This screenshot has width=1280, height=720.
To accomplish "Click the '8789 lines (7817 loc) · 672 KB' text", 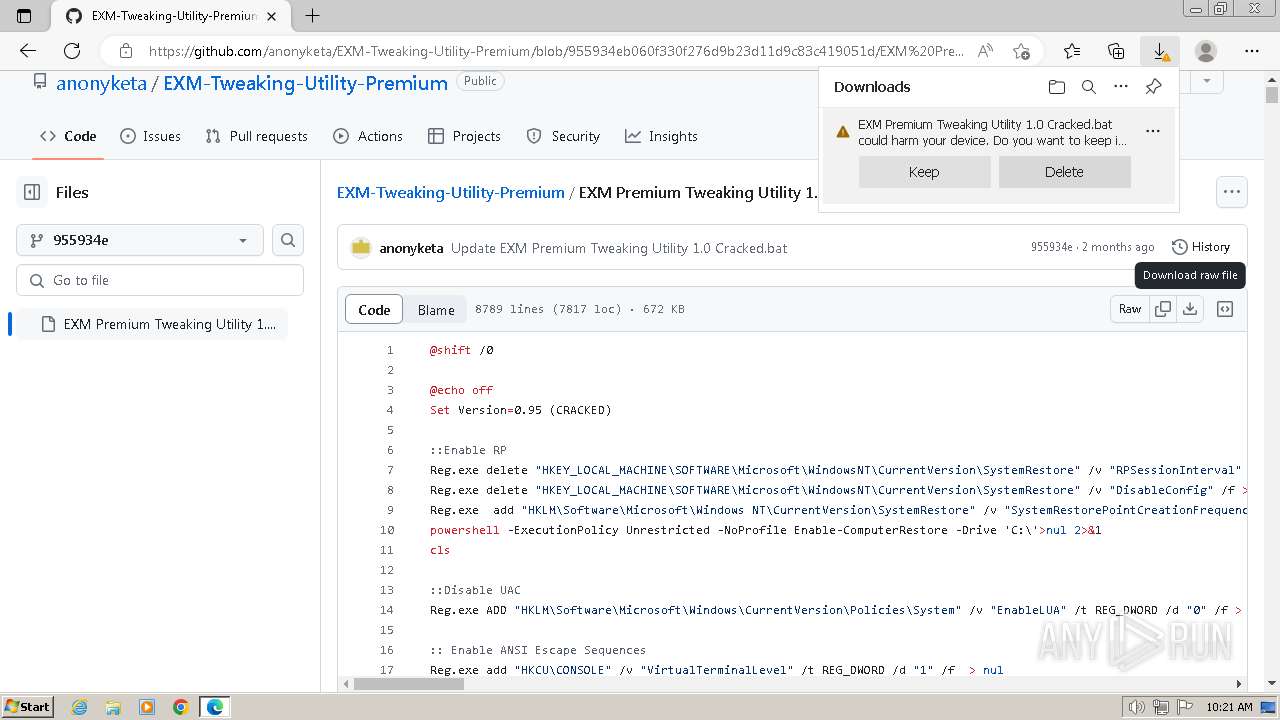I will [x=580, y=309].
